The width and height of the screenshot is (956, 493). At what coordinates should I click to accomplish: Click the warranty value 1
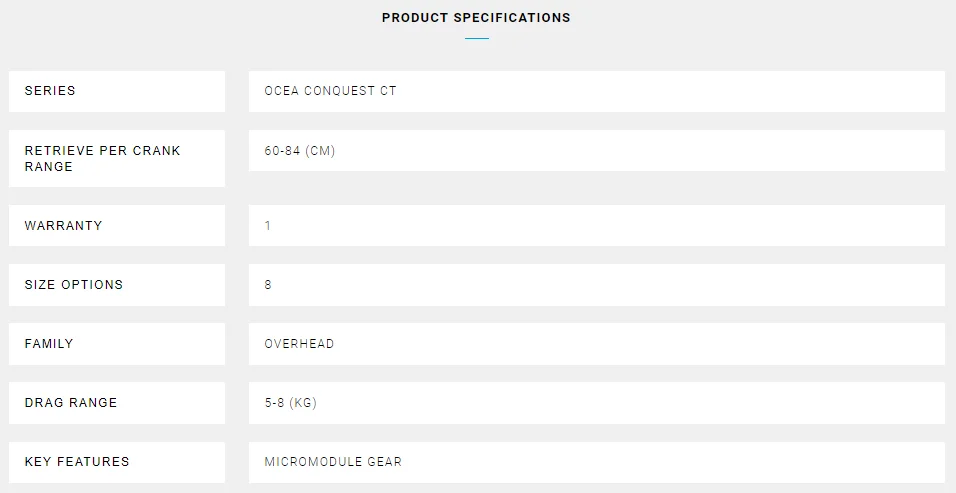268,226
